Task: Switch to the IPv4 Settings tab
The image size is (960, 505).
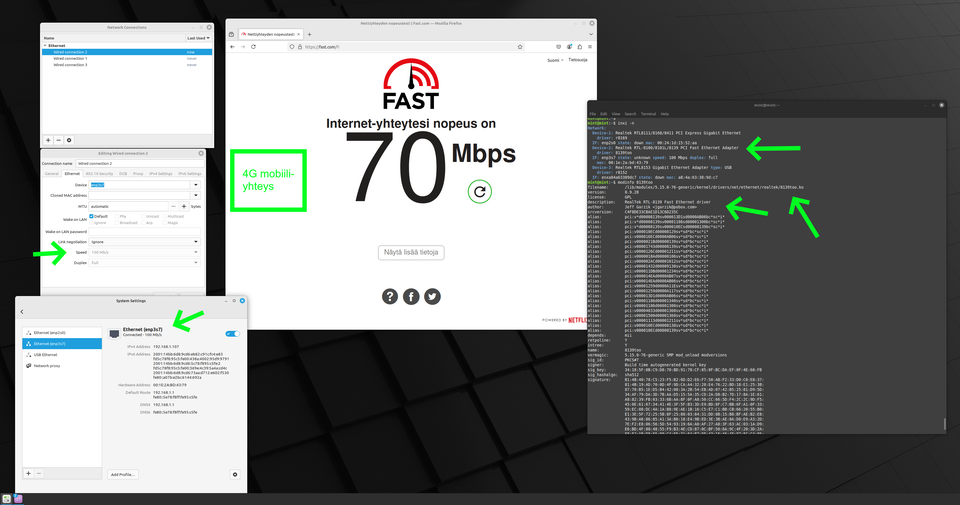Action: pyautogui.click(x=161, y=174)
